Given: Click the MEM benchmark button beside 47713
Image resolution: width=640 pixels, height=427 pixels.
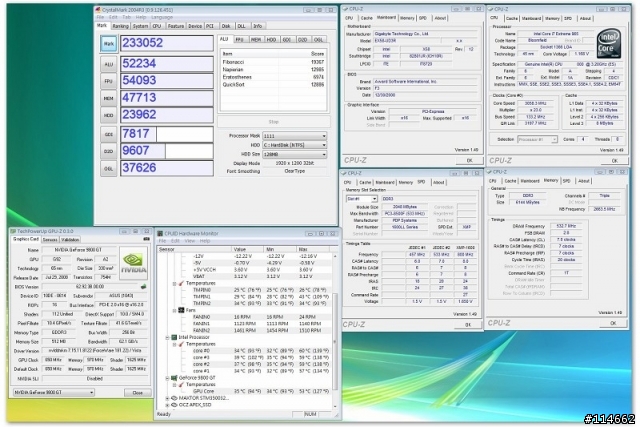Looking at the screenshot, I should tap(109, 98).
